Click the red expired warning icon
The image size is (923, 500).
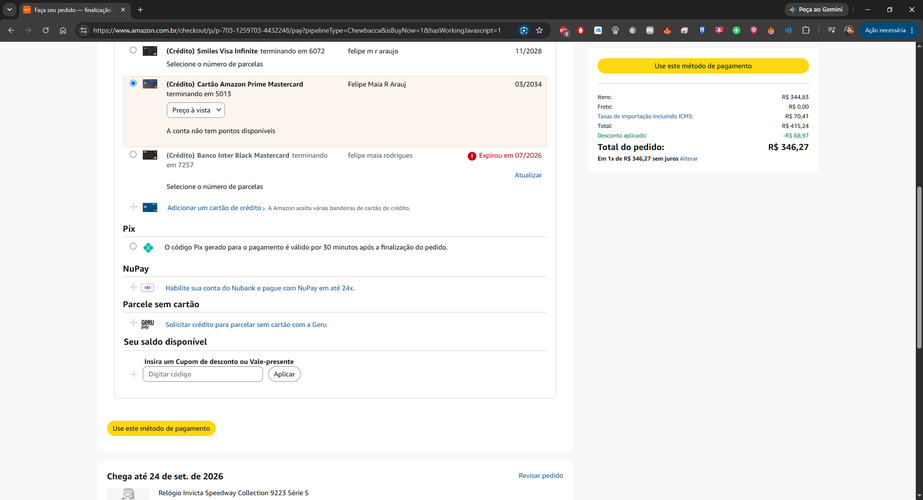[472, 156]
